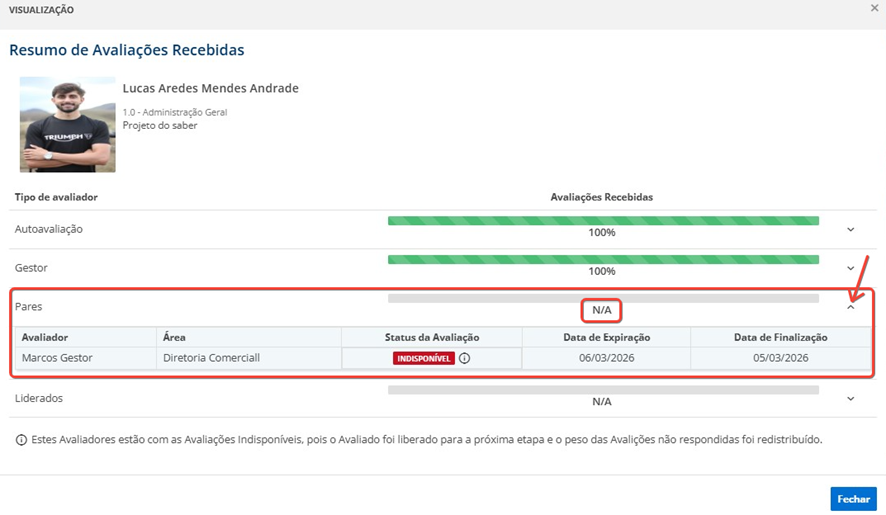Click the Liderados gray progress bar
Screen dimensions: 886x515
tap(603, 390)
